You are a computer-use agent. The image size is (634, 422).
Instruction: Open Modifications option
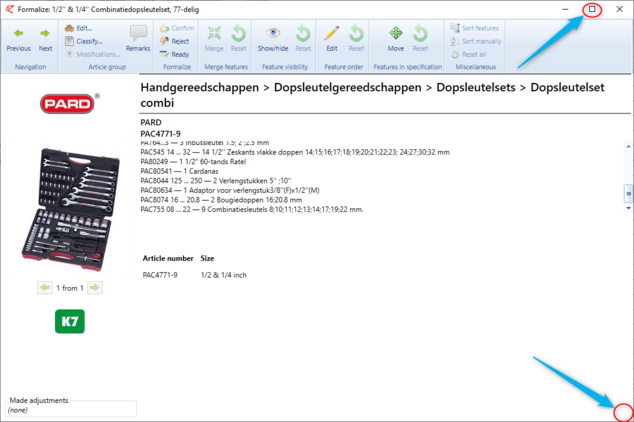tap(93, 54)
